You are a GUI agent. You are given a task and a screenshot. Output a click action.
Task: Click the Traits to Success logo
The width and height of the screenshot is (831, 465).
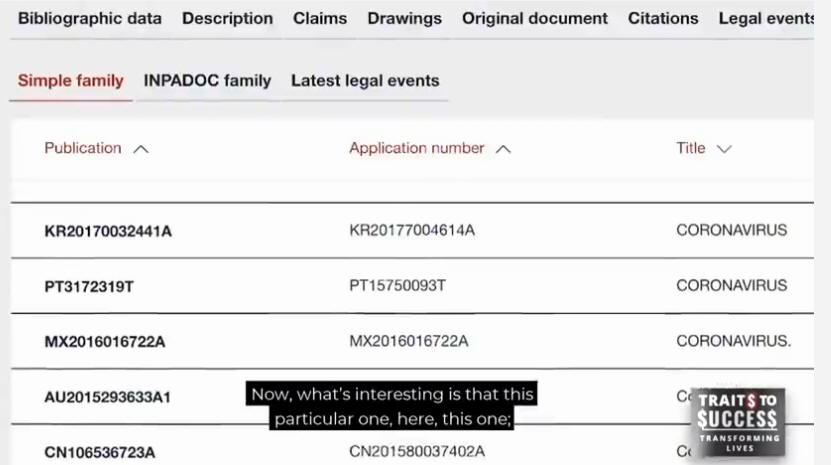(739, 421)
